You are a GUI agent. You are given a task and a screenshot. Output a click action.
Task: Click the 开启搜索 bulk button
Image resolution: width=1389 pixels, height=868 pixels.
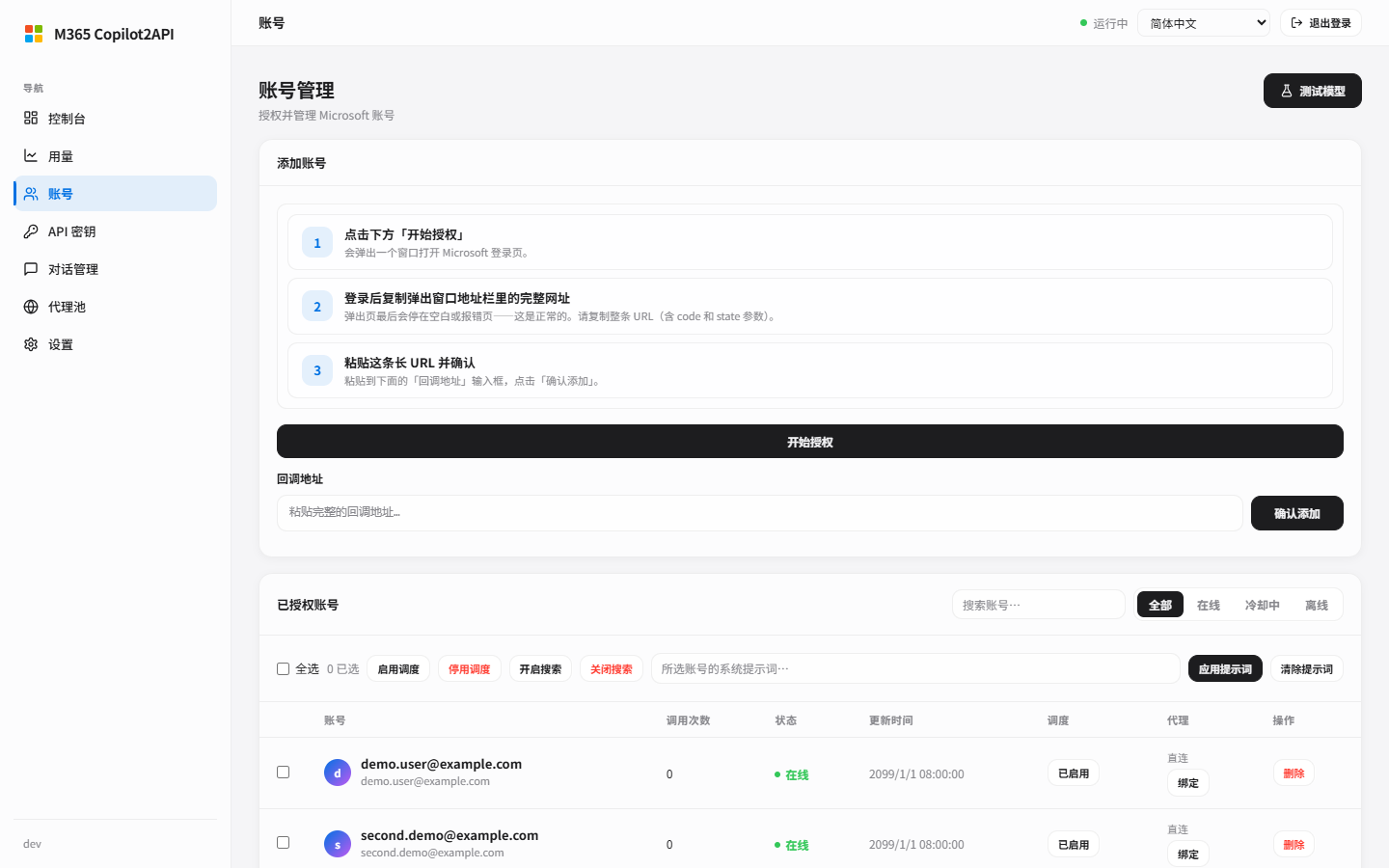(540, 668)
